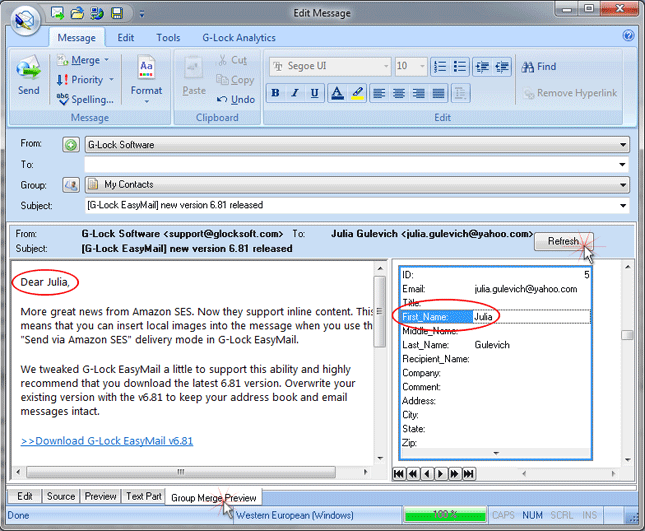Click the application orb button

click(26, 20)
